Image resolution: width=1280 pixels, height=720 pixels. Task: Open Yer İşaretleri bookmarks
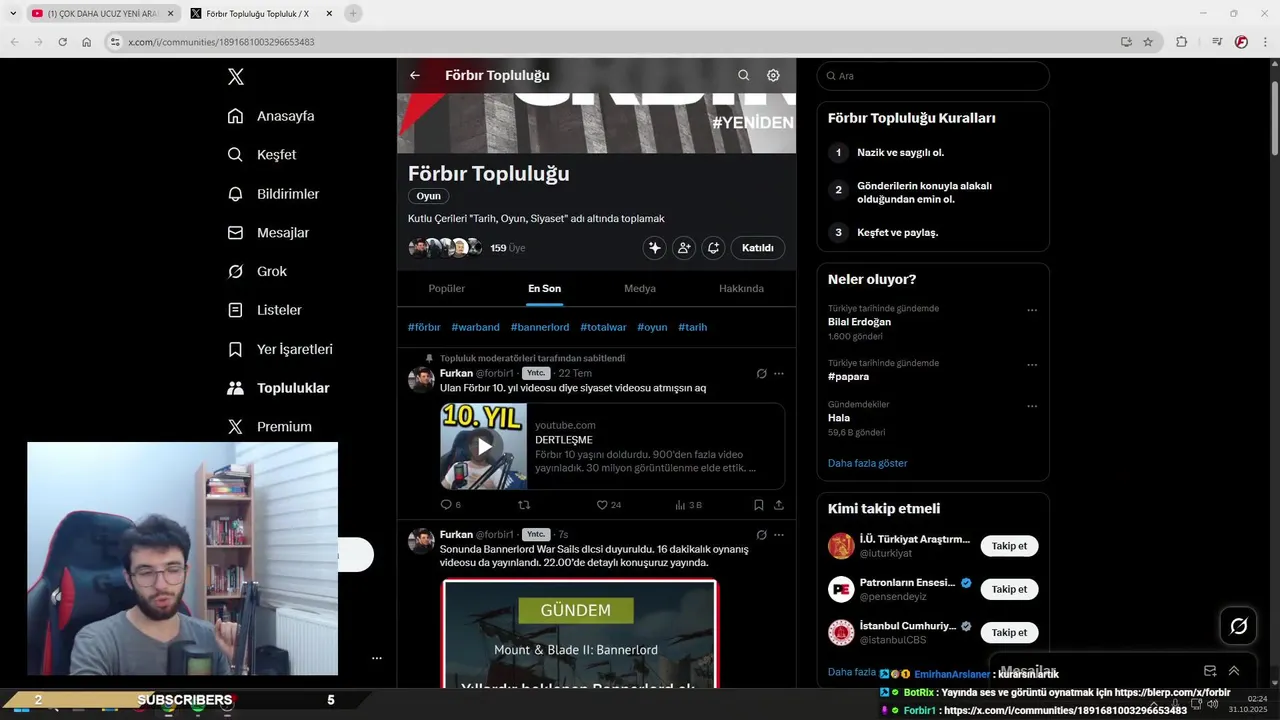pyautogui.click(x=280, y=349)
